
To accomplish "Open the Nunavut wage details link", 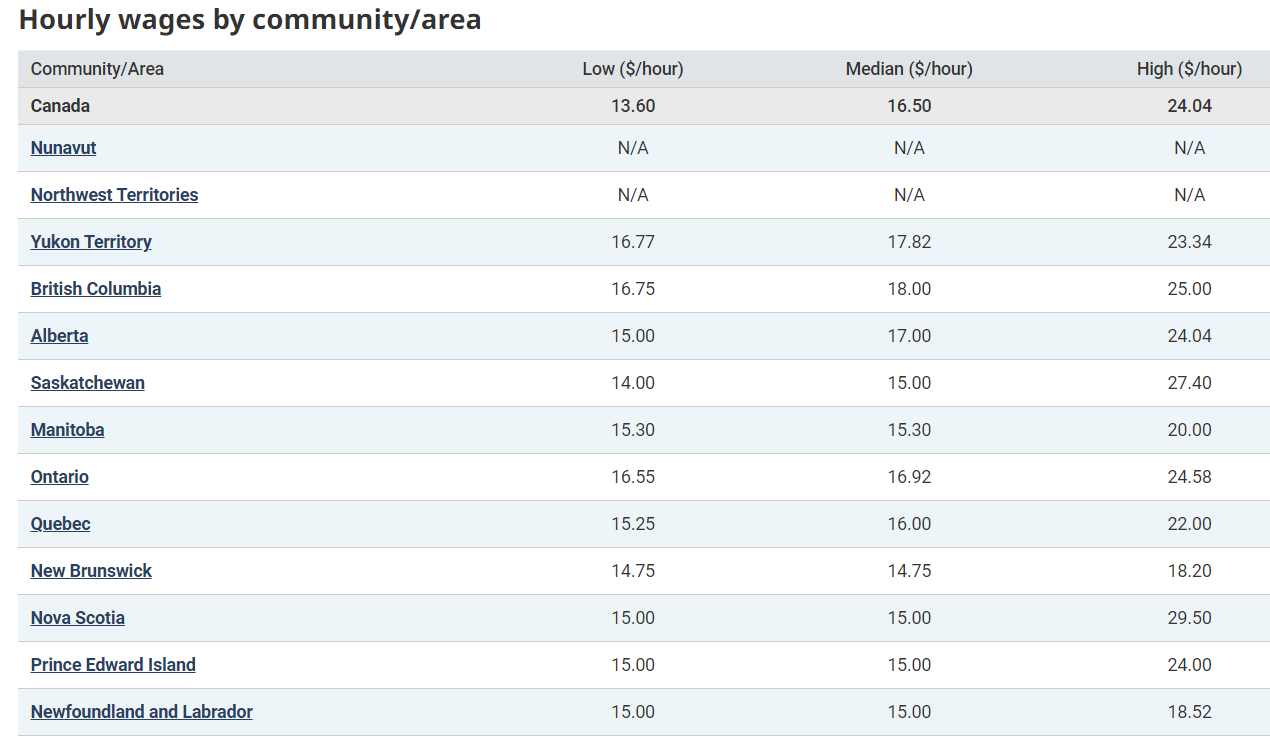I will pyautogui.click(x=63, y=147).
